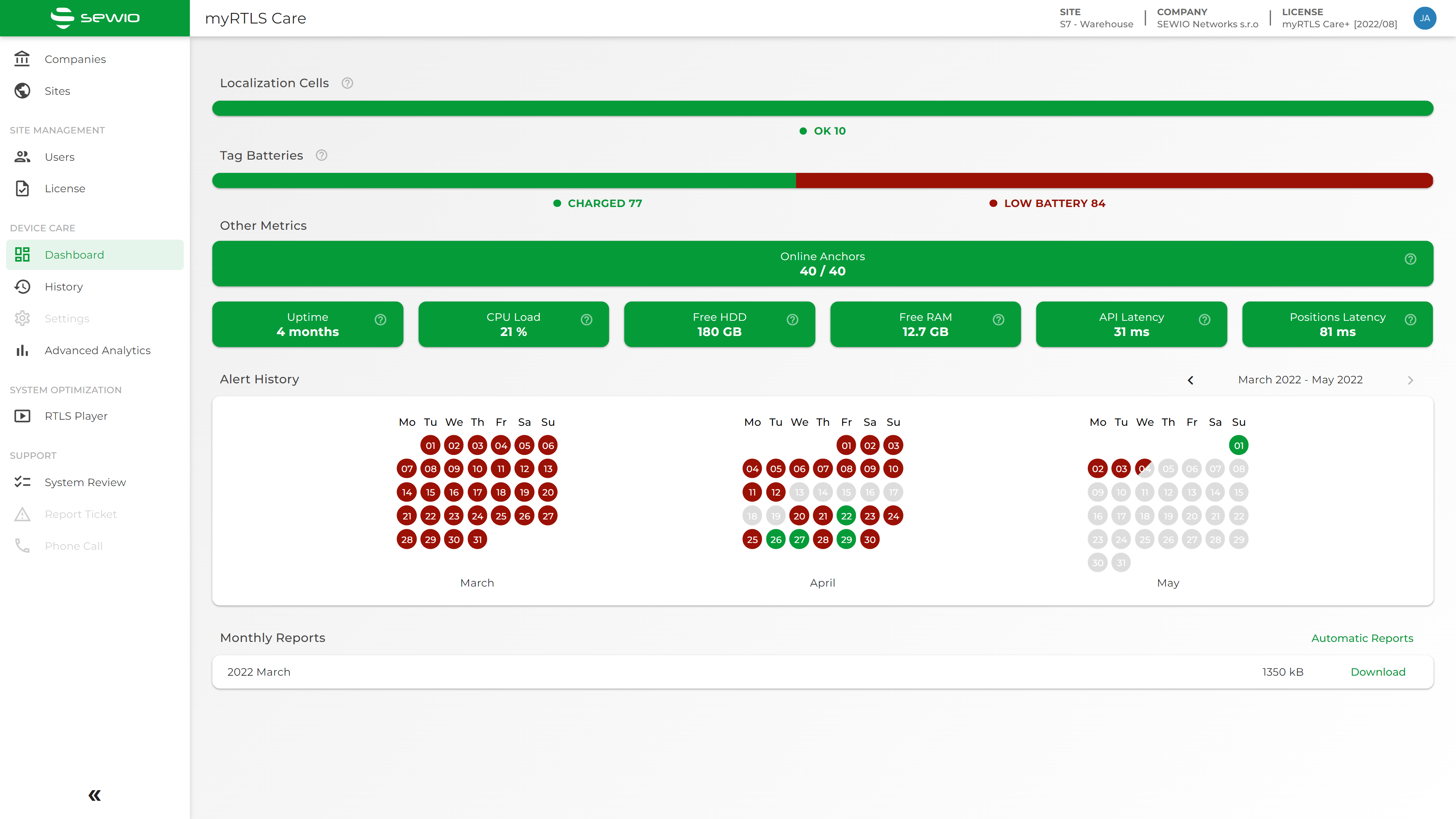
Task: Open Automatic Reports link
Action: point(1362,638)
